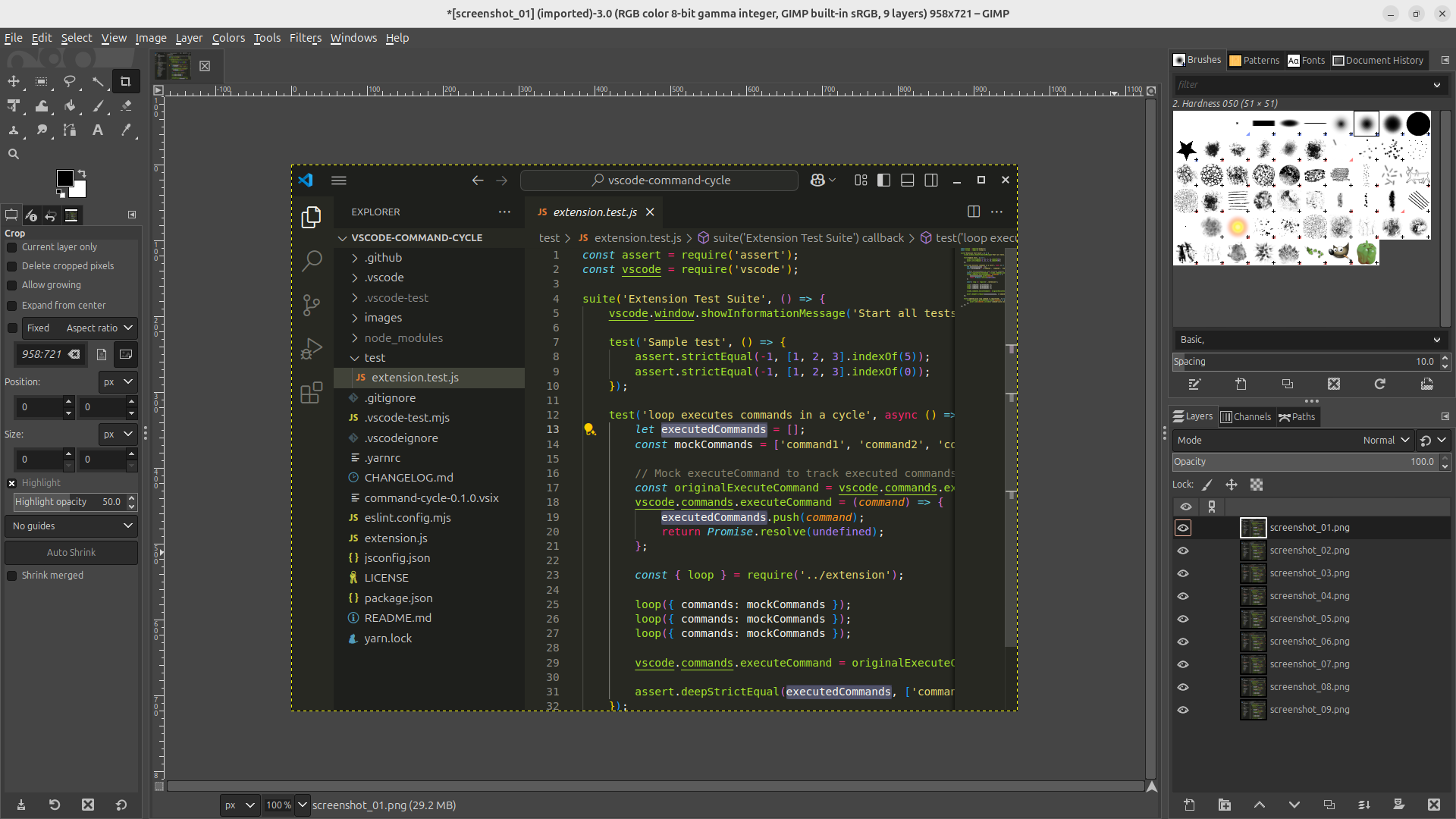
Task: Enable Expand from center checkbox
Action: (12, 306)
